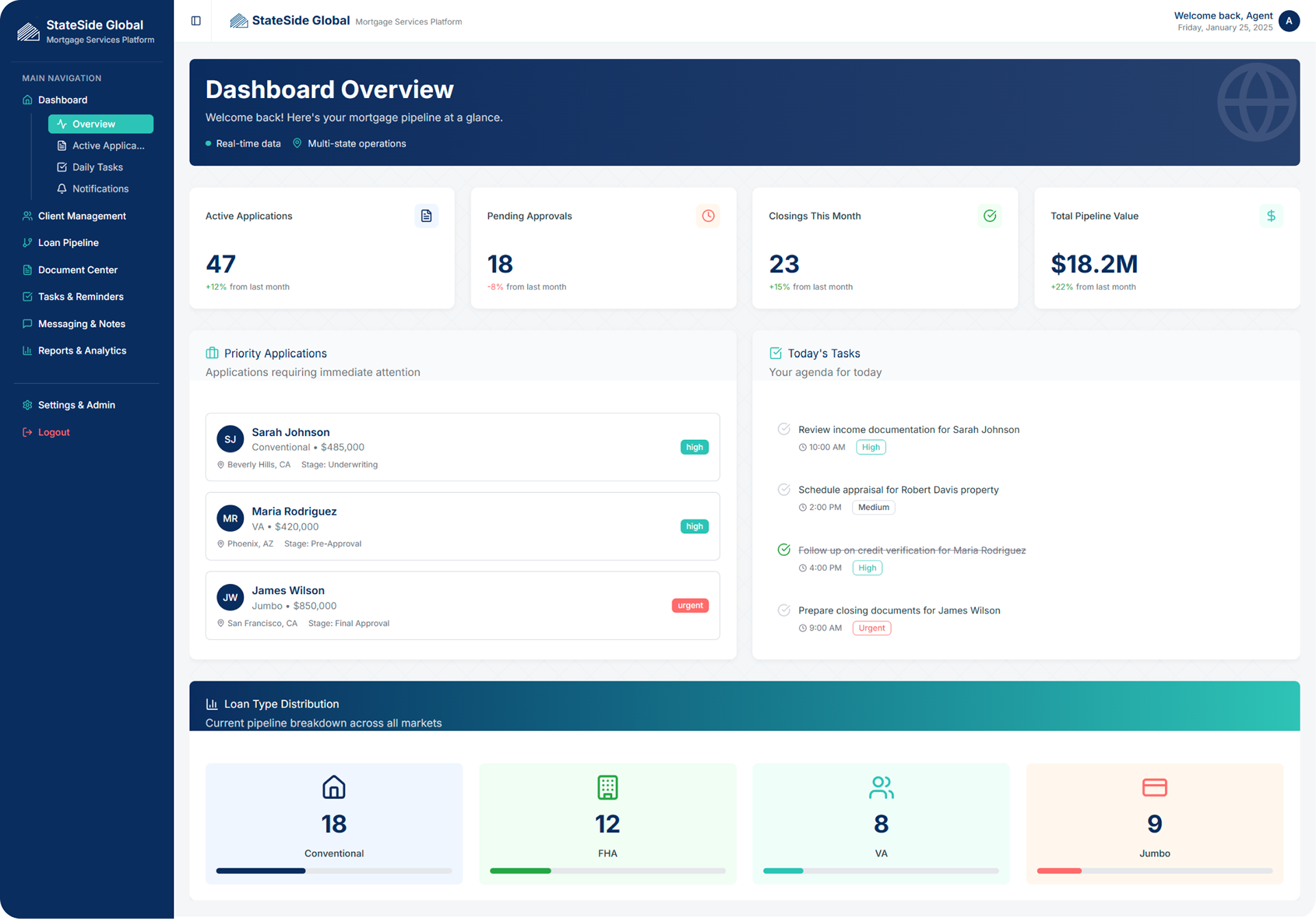Mark James Wilson closing documents task complete
1316x919 pixels.
[783, 610]
